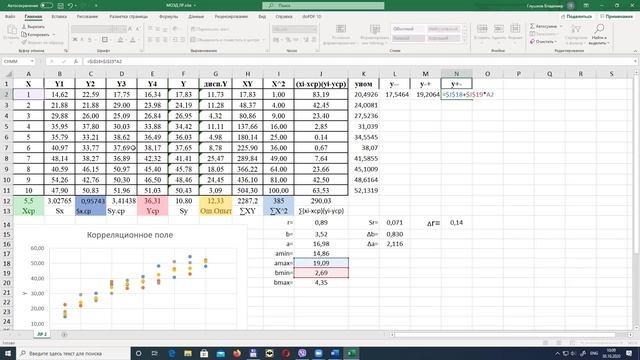
Task: Switch to the Data ribbon tab
Action: click(x=196, y=17)
